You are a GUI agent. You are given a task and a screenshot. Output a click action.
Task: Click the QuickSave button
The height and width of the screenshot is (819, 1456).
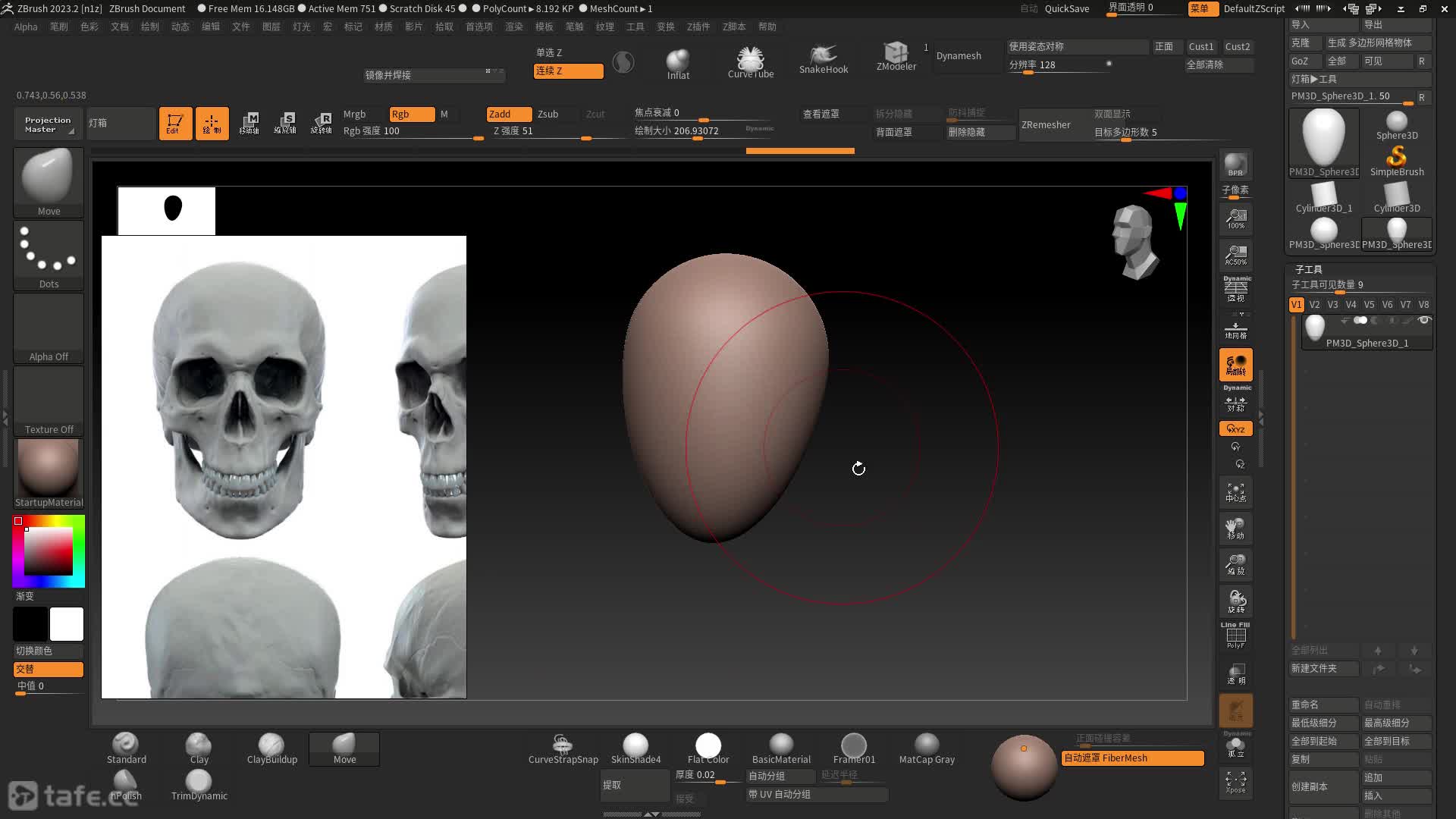[1067, 8]
